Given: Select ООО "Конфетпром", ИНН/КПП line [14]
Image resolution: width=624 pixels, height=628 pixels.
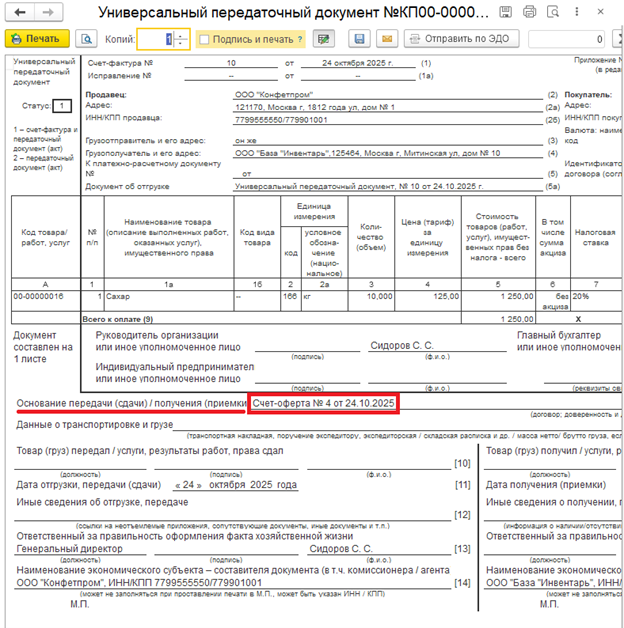Looking at the screenshot, I should (x=139, y=583).
